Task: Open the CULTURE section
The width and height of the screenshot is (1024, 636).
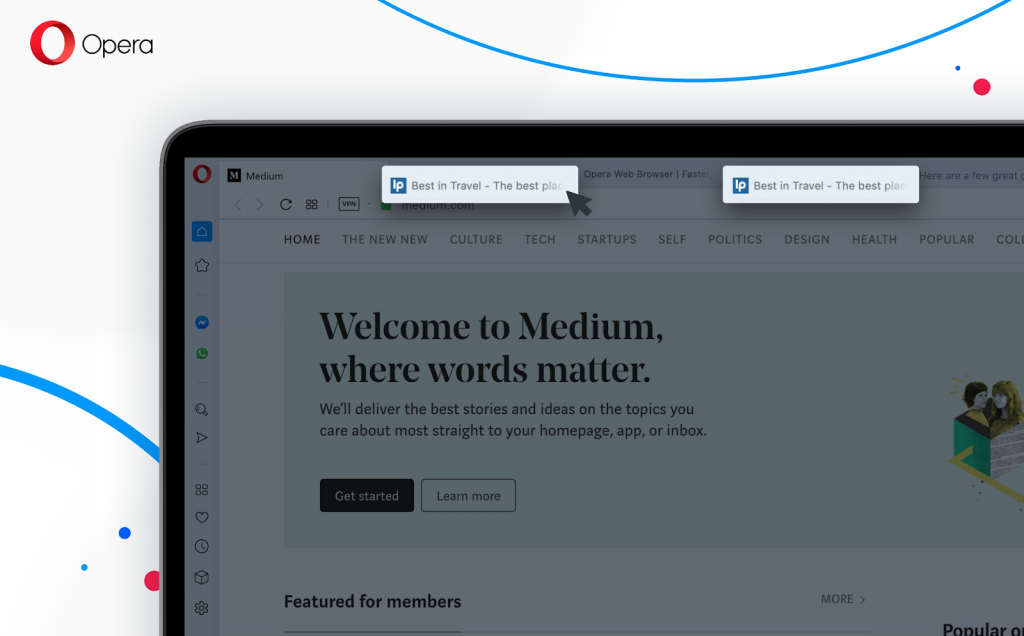Action: (x=476, y=240)
